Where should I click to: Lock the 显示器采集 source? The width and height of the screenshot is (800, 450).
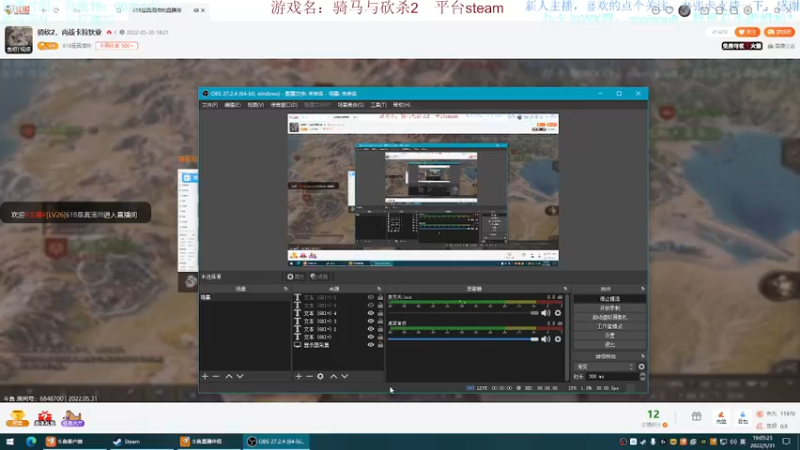[380, 345]
